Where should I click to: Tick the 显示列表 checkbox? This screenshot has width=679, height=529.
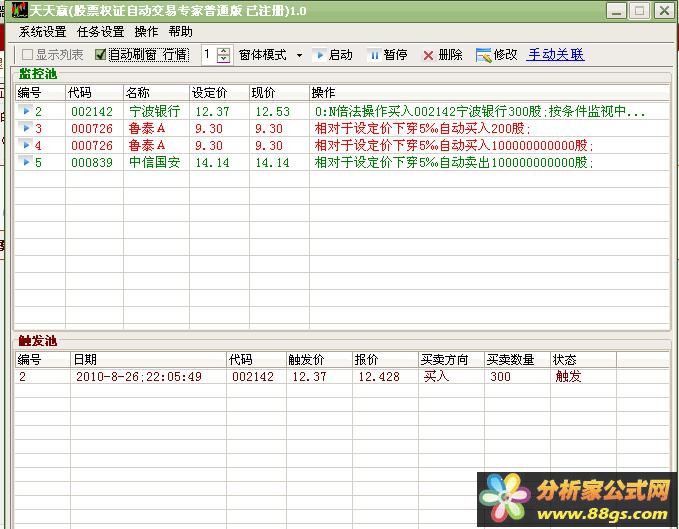(27, 55)
